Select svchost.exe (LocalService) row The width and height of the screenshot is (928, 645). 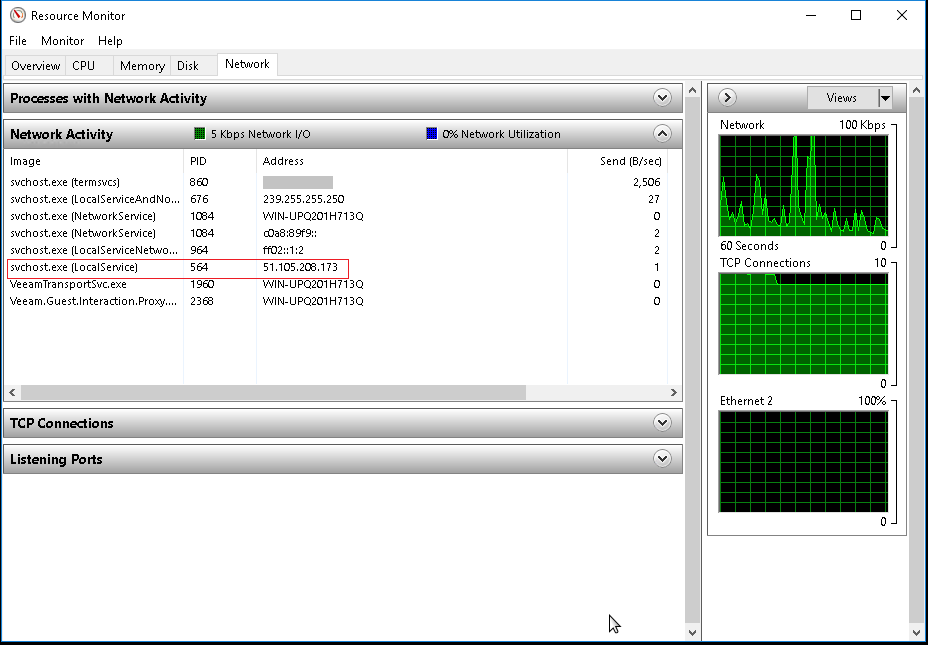tap(337, 267)
